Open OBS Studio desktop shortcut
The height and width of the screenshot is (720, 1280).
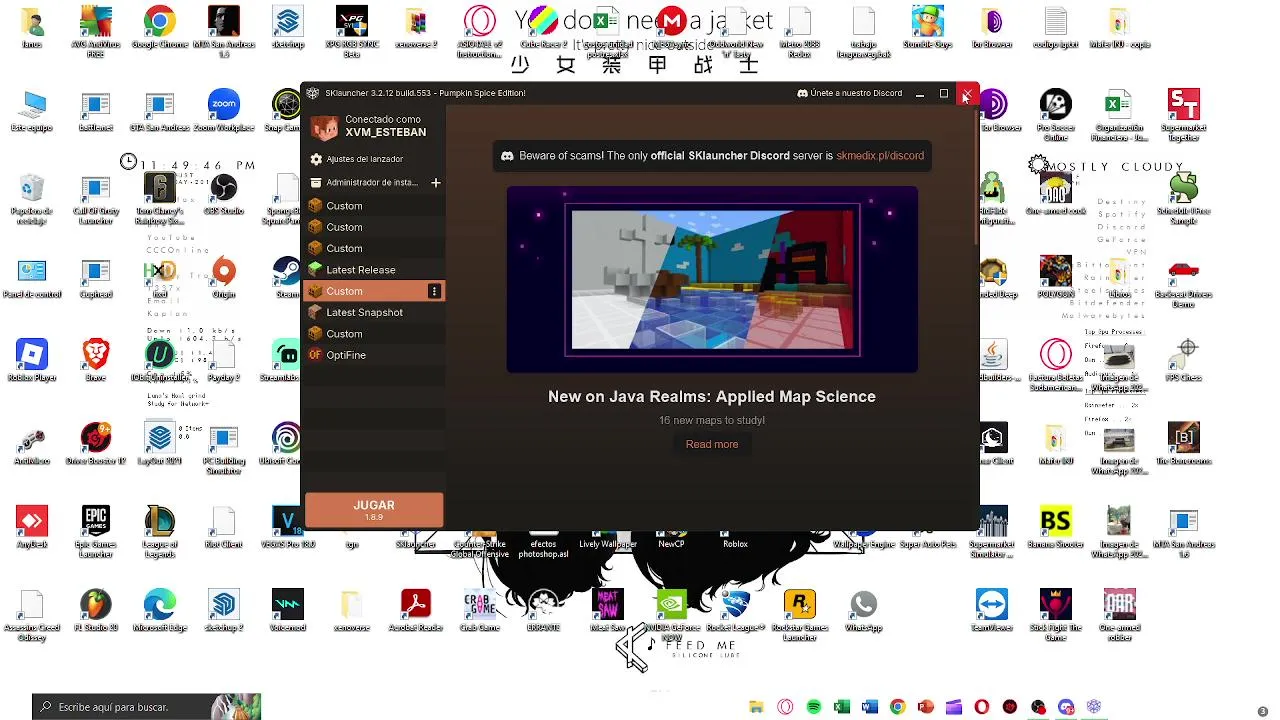pos(224,195)
